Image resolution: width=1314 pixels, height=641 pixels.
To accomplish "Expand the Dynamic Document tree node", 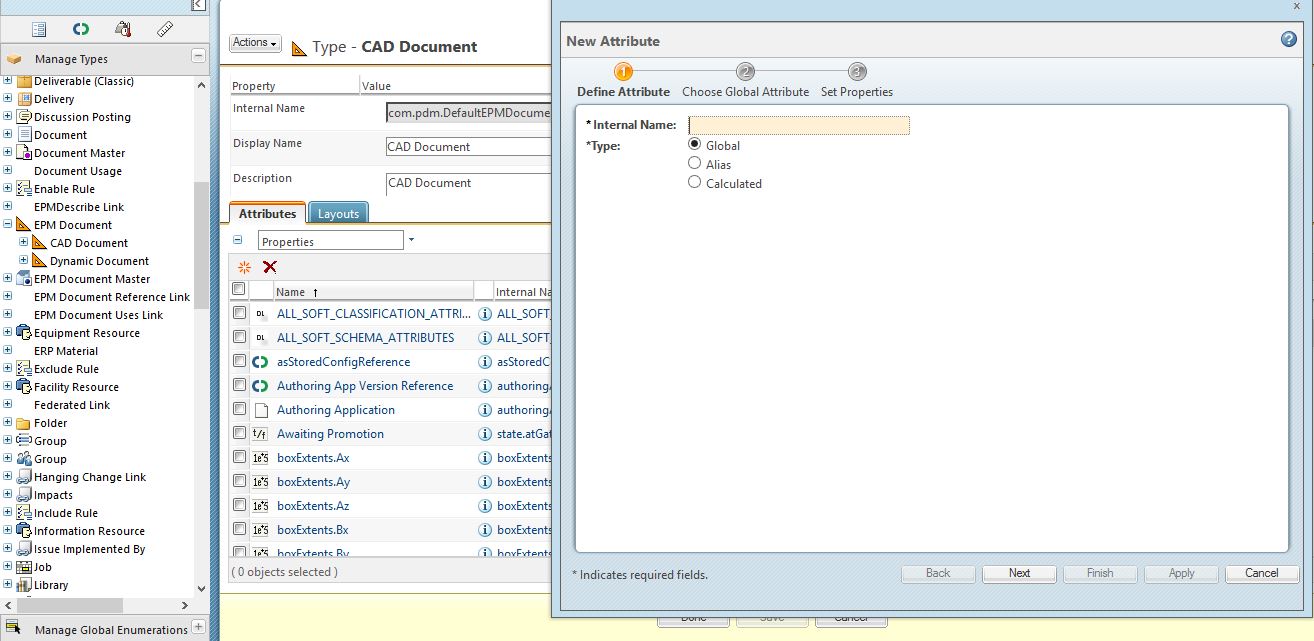I will click(24, 261).
